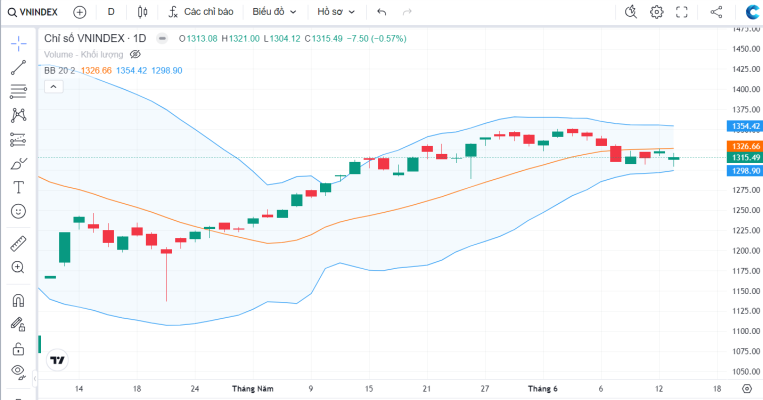Select the text annotation tool
This screenshot has width=763, height=400.
tap(18, 187)
